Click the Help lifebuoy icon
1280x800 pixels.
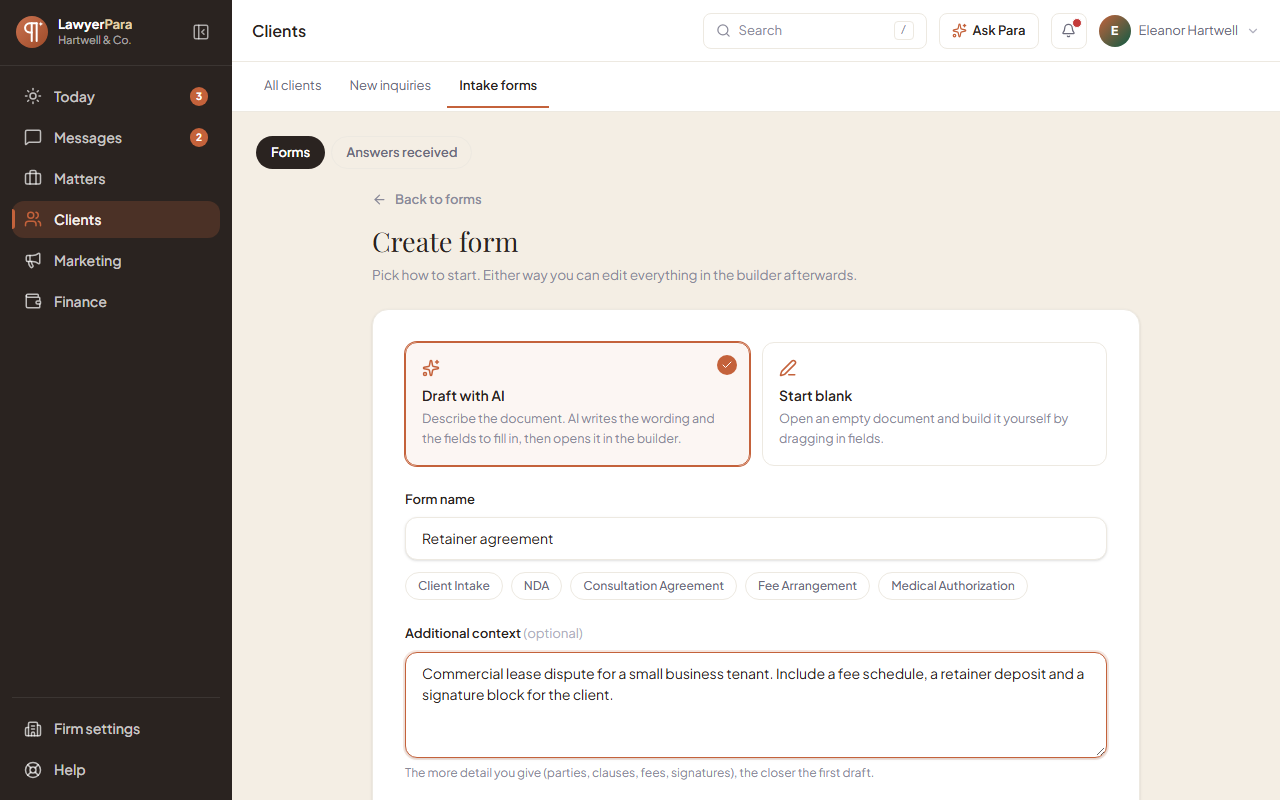coord(33,770)
